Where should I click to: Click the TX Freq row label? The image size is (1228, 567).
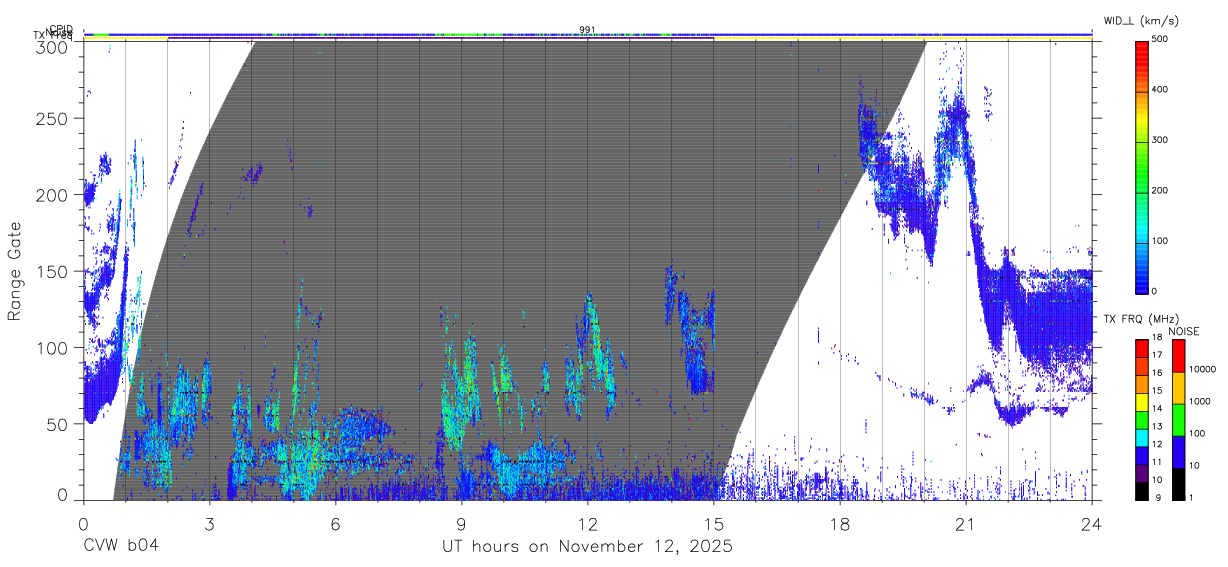pyautogui.click(x=54, y=36)
